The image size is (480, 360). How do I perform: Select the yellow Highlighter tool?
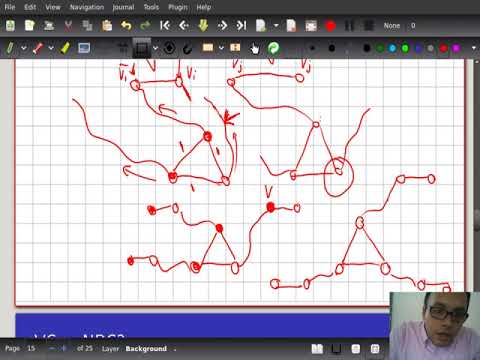tap(65, 48)
